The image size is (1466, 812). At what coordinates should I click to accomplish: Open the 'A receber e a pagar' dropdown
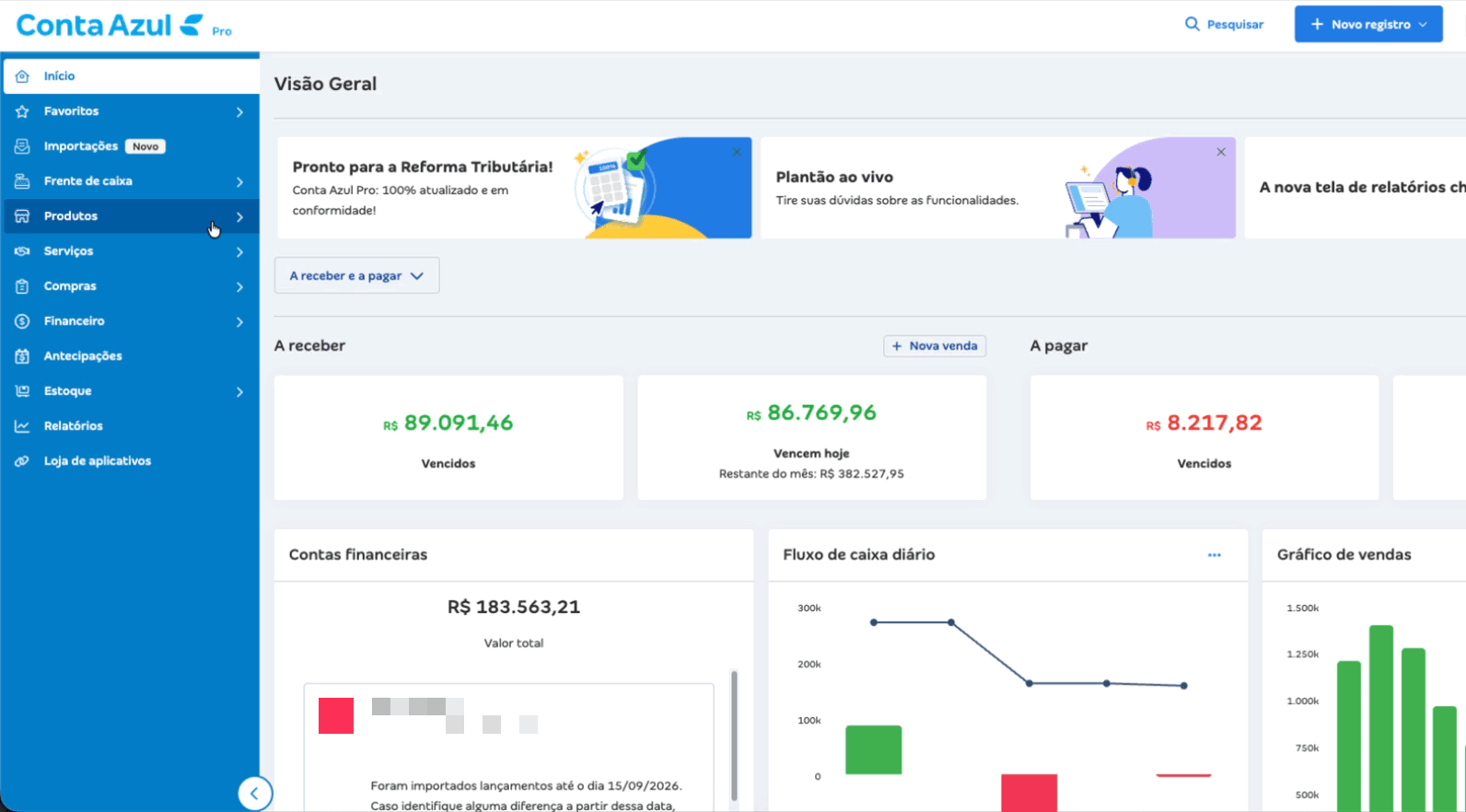(x=356, y=275)
